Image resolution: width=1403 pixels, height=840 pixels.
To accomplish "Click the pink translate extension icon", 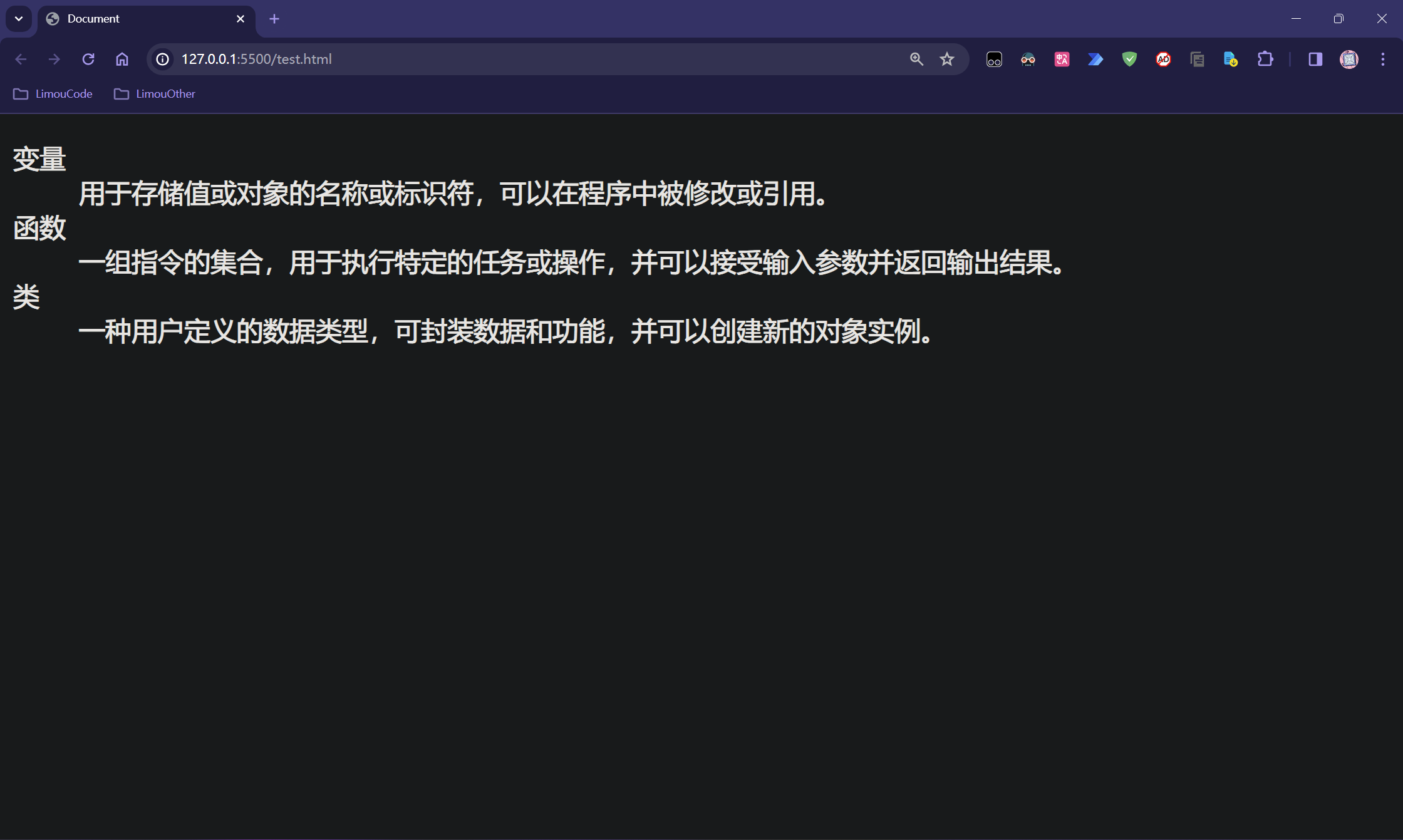I will click(1062, 60).
